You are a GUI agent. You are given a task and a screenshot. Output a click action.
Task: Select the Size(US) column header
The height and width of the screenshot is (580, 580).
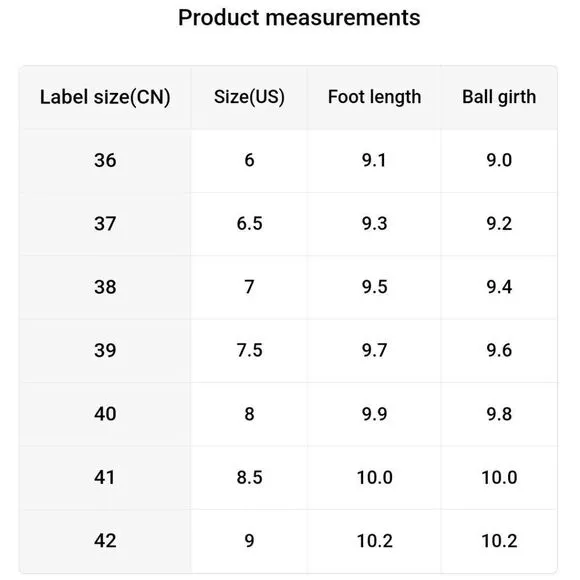[x=249, y=97]
